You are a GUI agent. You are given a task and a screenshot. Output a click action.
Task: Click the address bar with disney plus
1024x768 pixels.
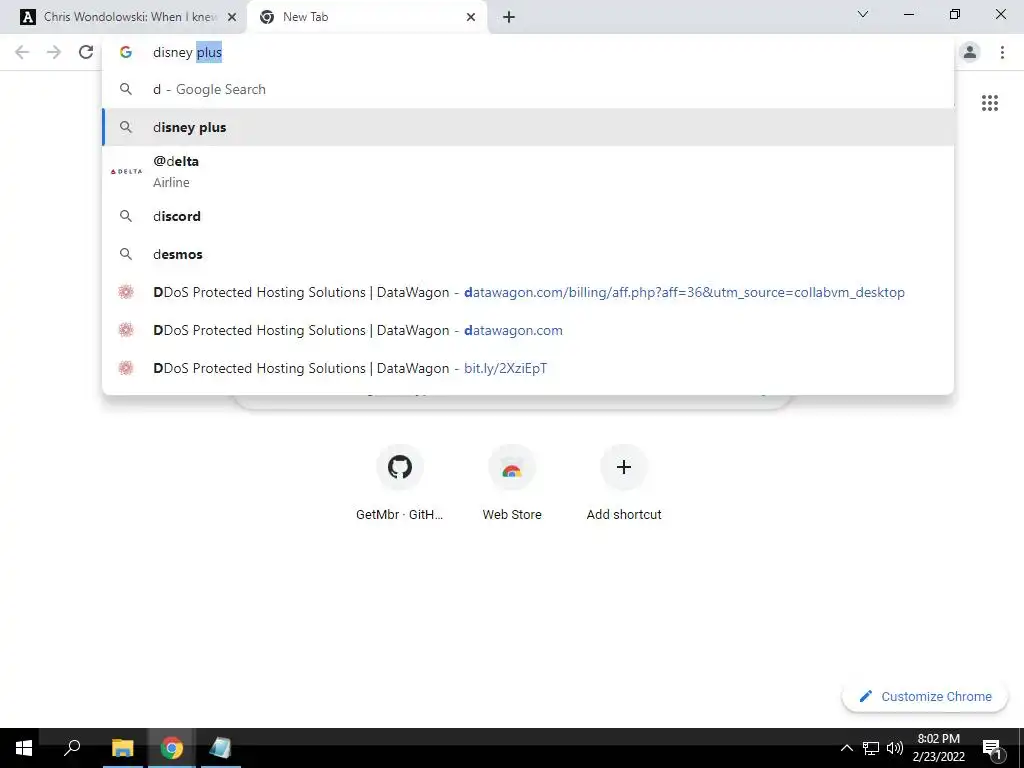(528, 52)
